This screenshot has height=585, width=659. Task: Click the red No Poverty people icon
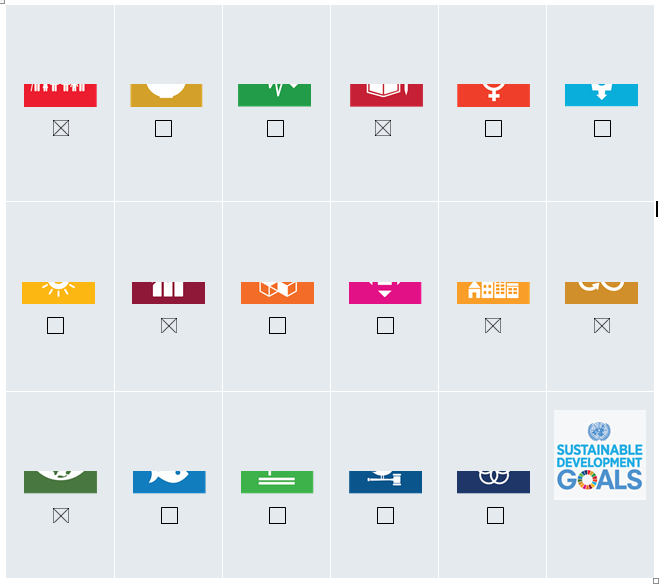60,95
